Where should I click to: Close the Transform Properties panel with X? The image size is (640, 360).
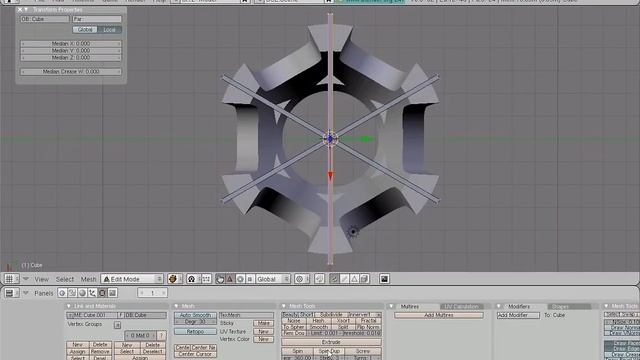click(x=20, y=9)
